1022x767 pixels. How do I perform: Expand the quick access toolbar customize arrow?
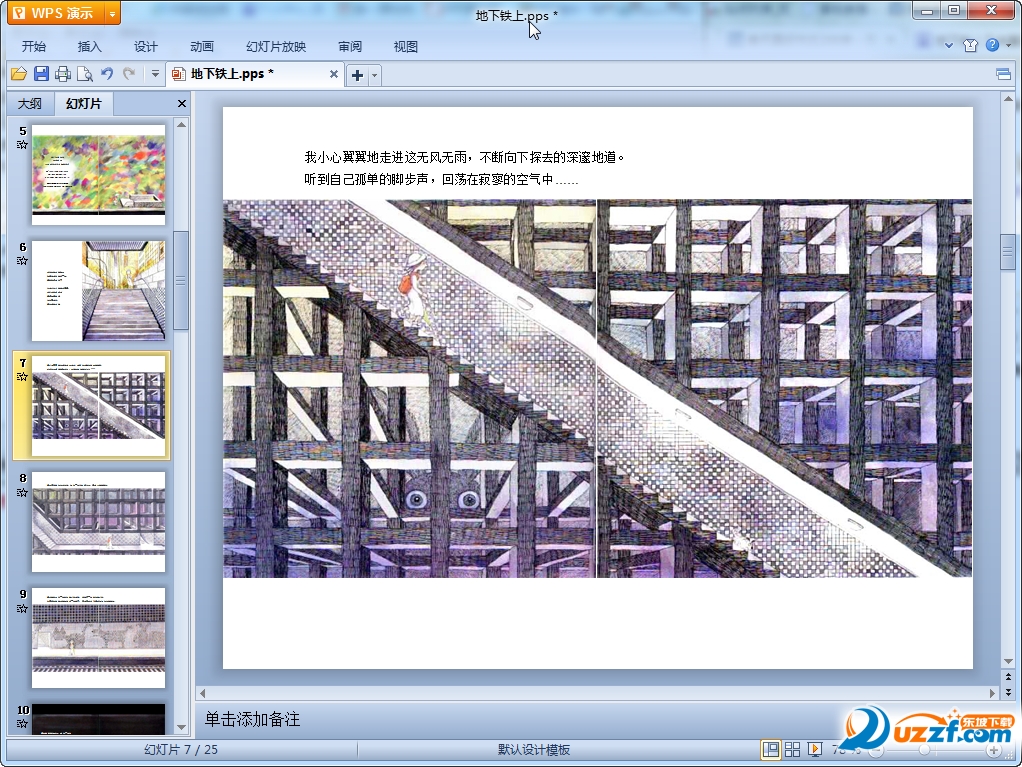pos(155,74)
